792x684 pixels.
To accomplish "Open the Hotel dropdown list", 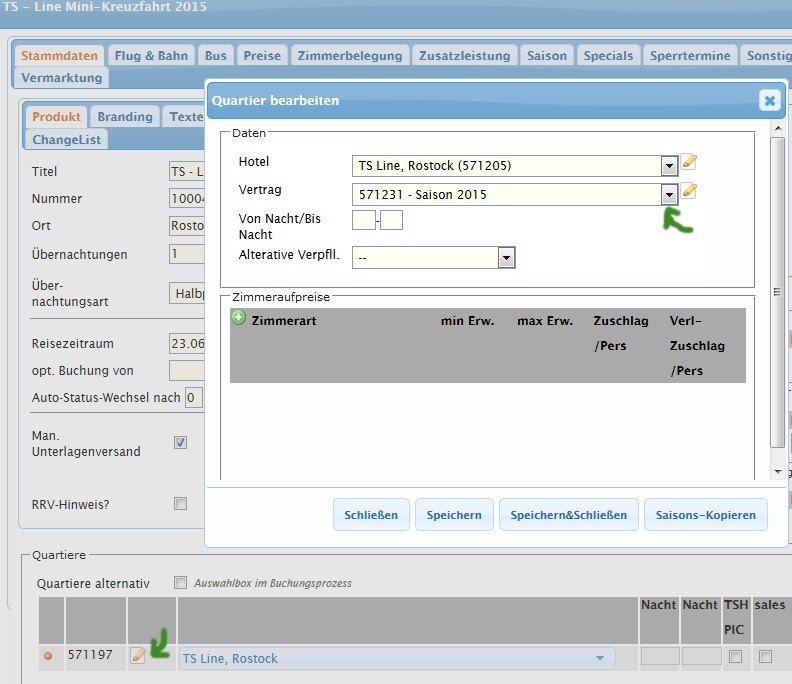I will pos(669,166).
